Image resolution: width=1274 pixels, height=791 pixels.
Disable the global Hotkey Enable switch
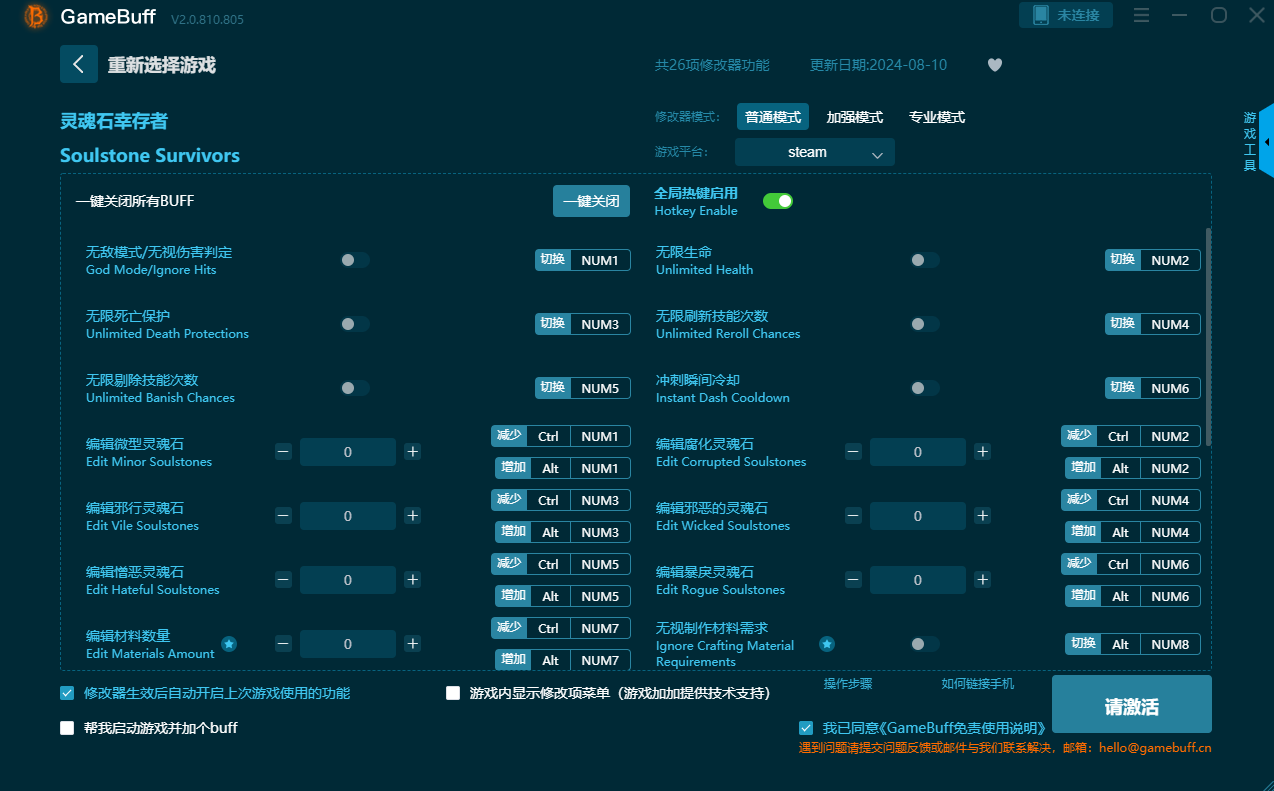[778, 201]
